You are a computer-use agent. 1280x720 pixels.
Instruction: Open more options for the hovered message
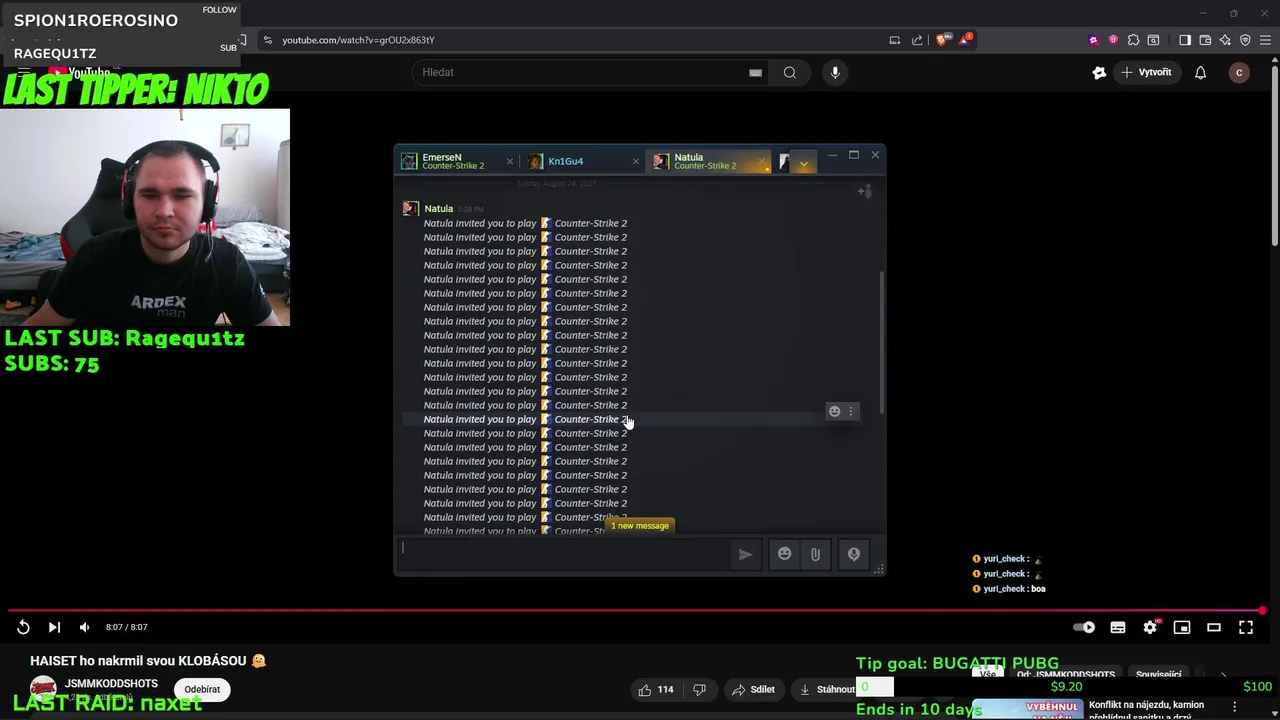coord(851,411)
